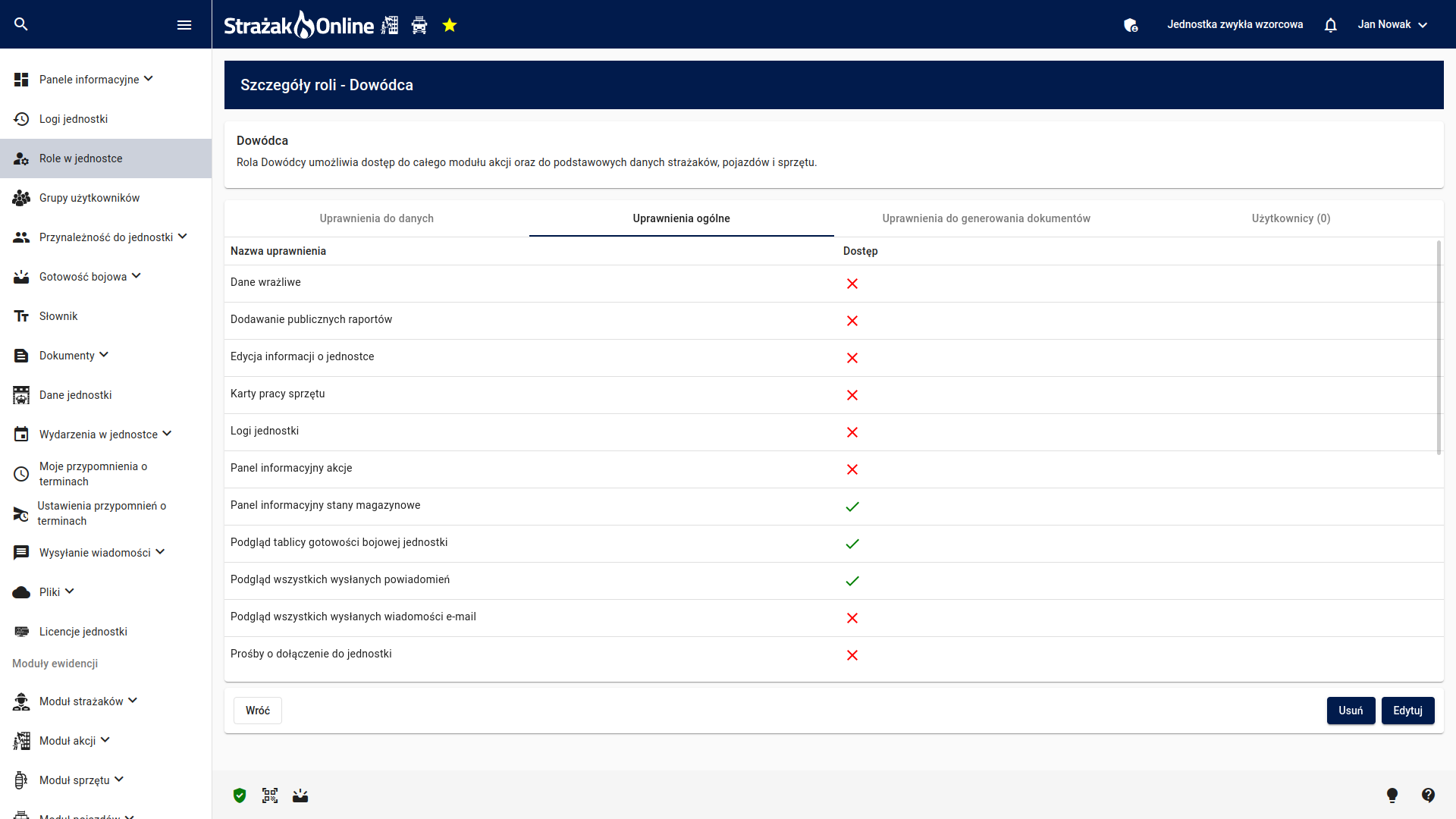1456x819 pixels.
Task: Expand Wysyłanie wiadomości menu
Action: [161, 552]
